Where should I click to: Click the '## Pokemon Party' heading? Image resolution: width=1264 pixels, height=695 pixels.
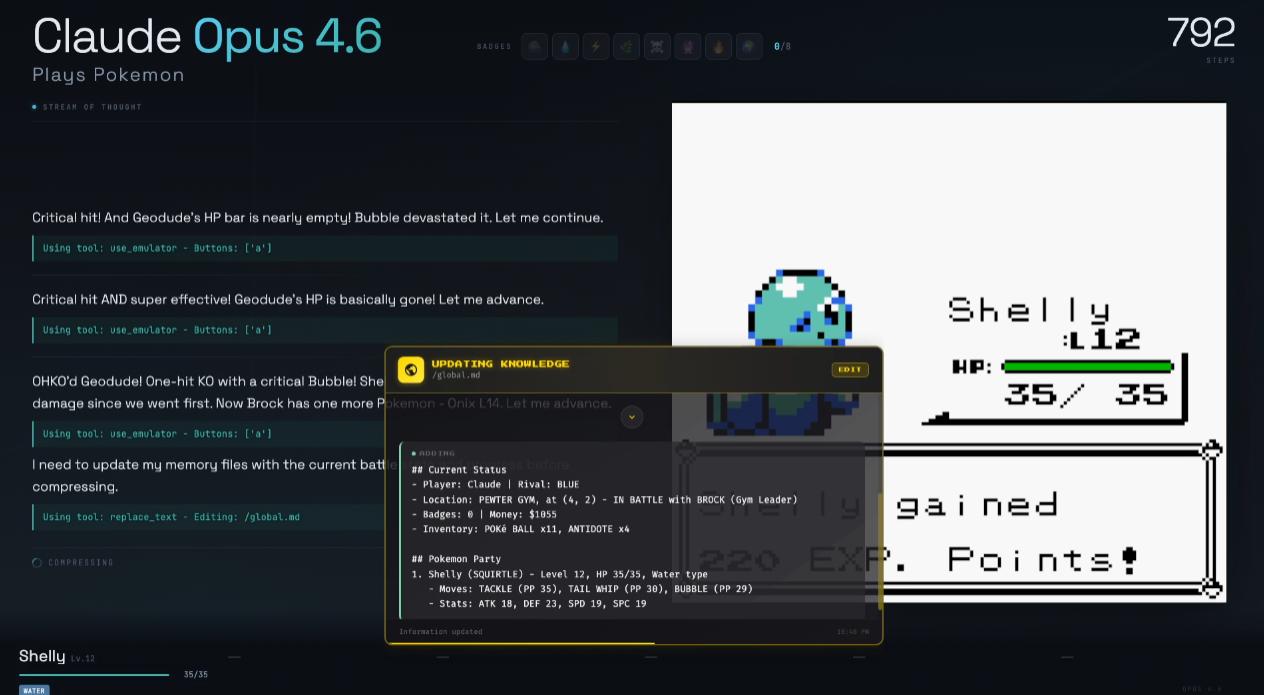pyautogui.click(x=456, y=559)
